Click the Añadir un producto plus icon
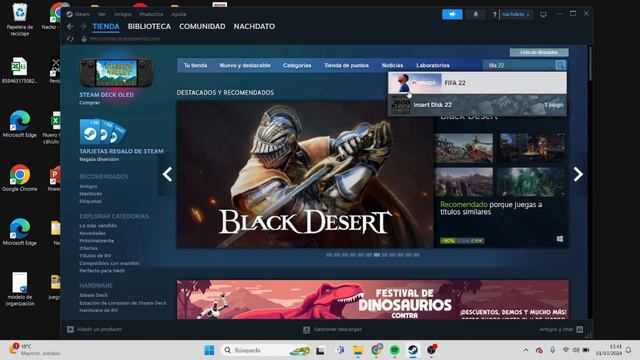Image resolution: width=640 pixels, height=360 pixels. (70, 329)
